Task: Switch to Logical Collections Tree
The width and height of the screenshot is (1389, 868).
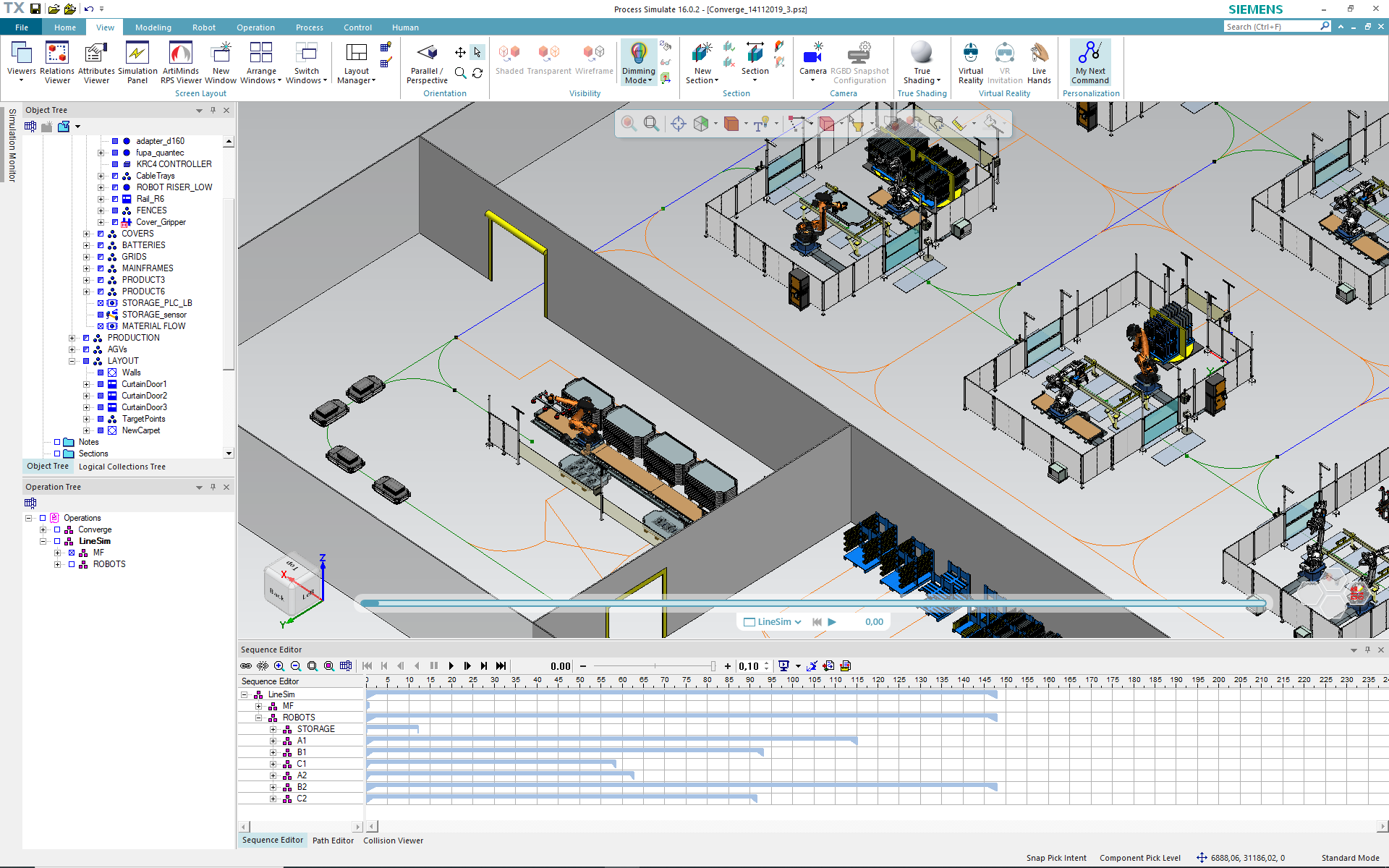Action: [x=122, y=467]
